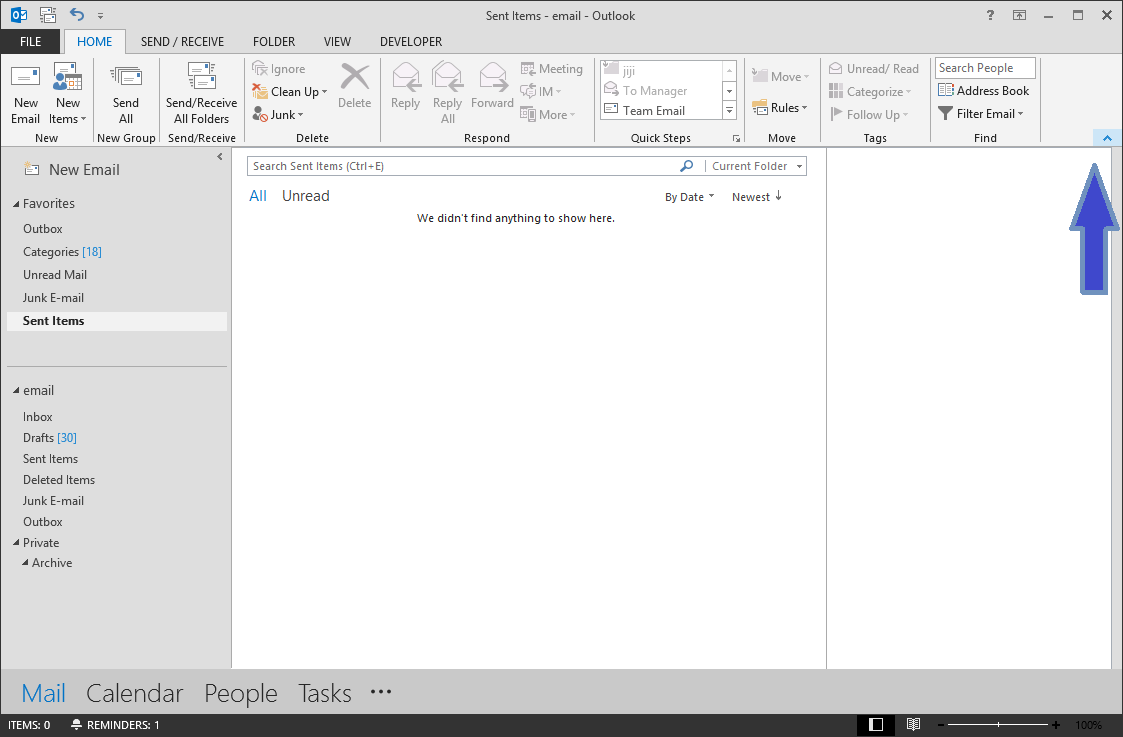1123x737 pixels.
Task: Open the Follow Up dropdown
Action: (x=905, y=115)
